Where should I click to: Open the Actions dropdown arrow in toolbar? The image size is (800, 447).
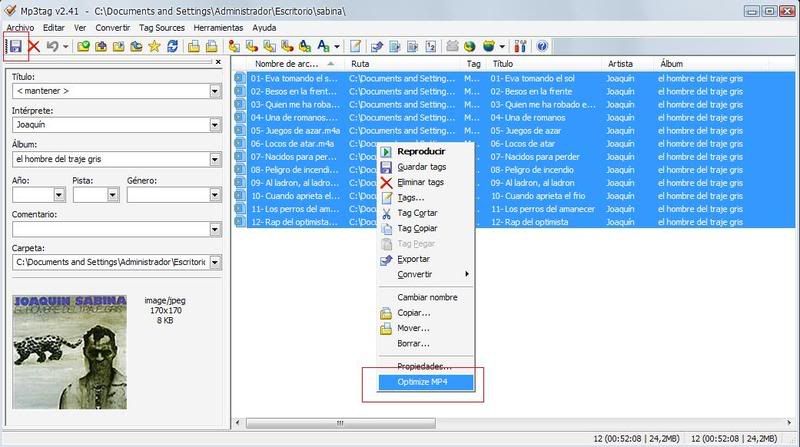[x=337, y=46]
